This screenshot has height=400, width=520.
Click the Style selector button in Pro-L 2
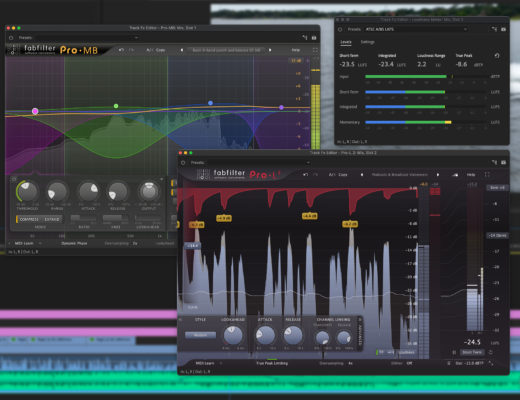tap(200, 335)
